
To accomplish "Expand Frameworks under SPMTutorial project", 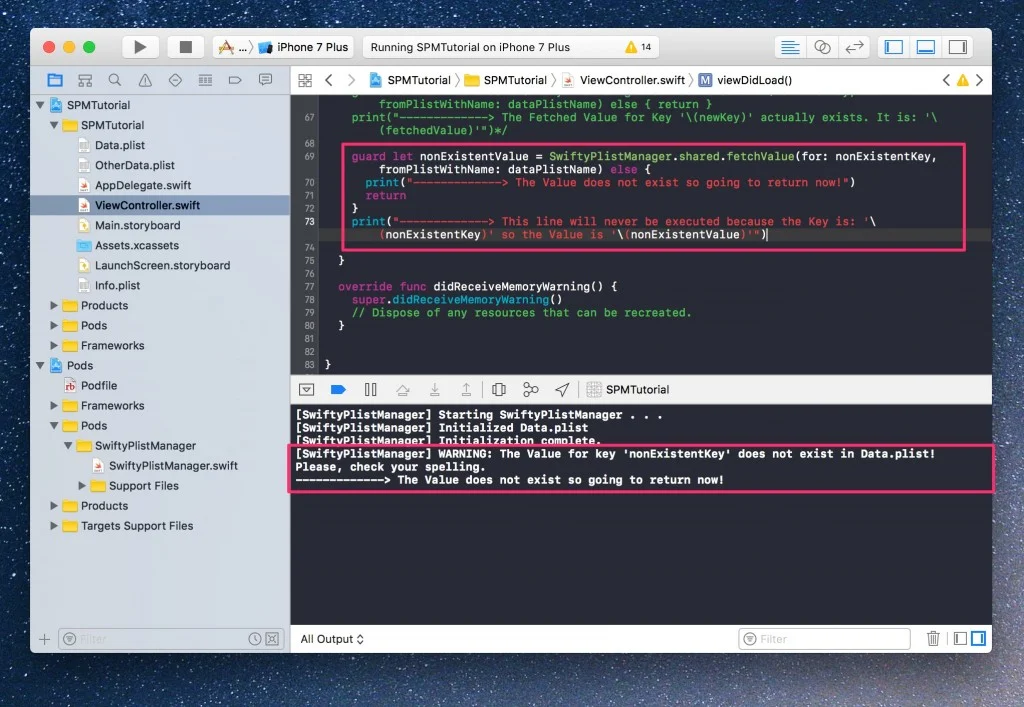I will point(54,345).
